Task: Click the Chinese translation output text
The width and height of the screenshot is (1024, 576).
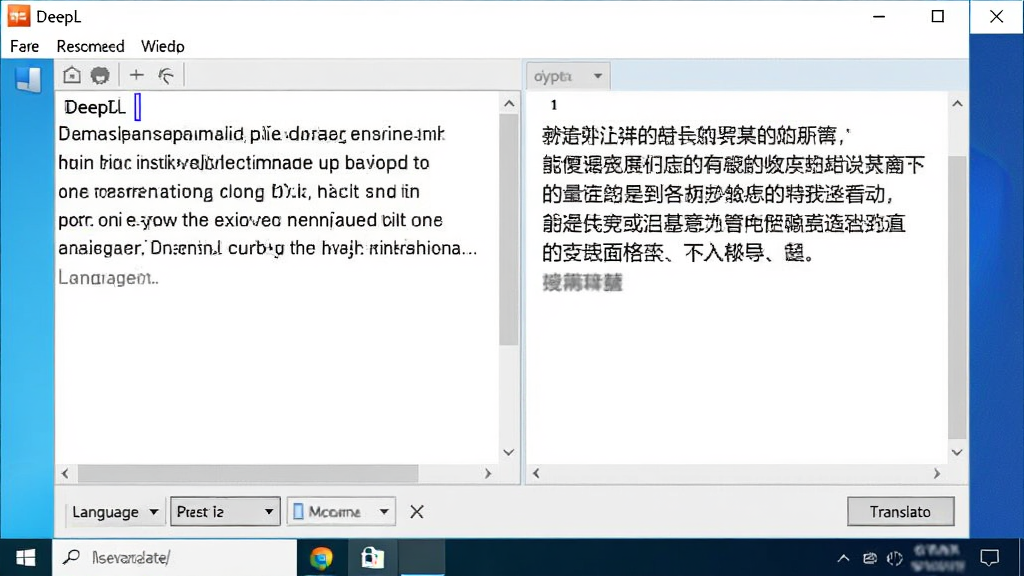Action: click(x=733, y=194)
